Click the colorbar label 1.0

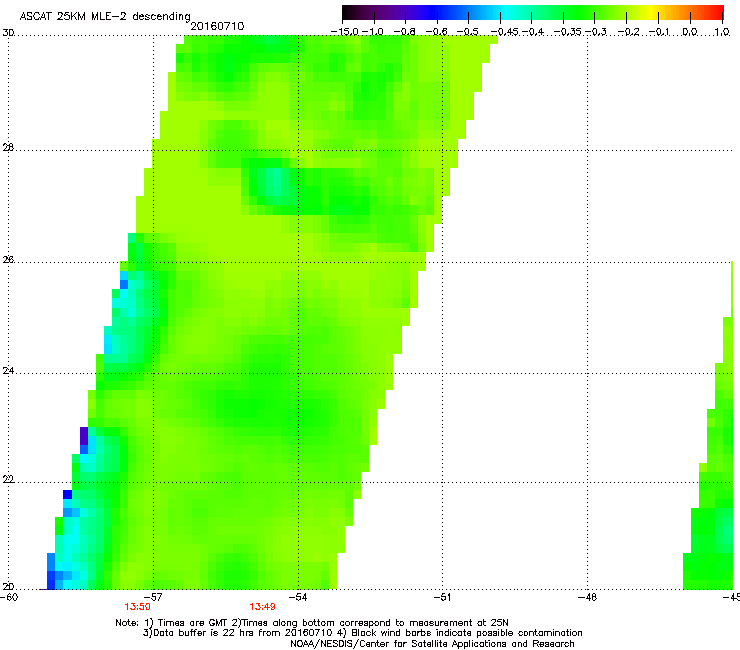point(722,32)
